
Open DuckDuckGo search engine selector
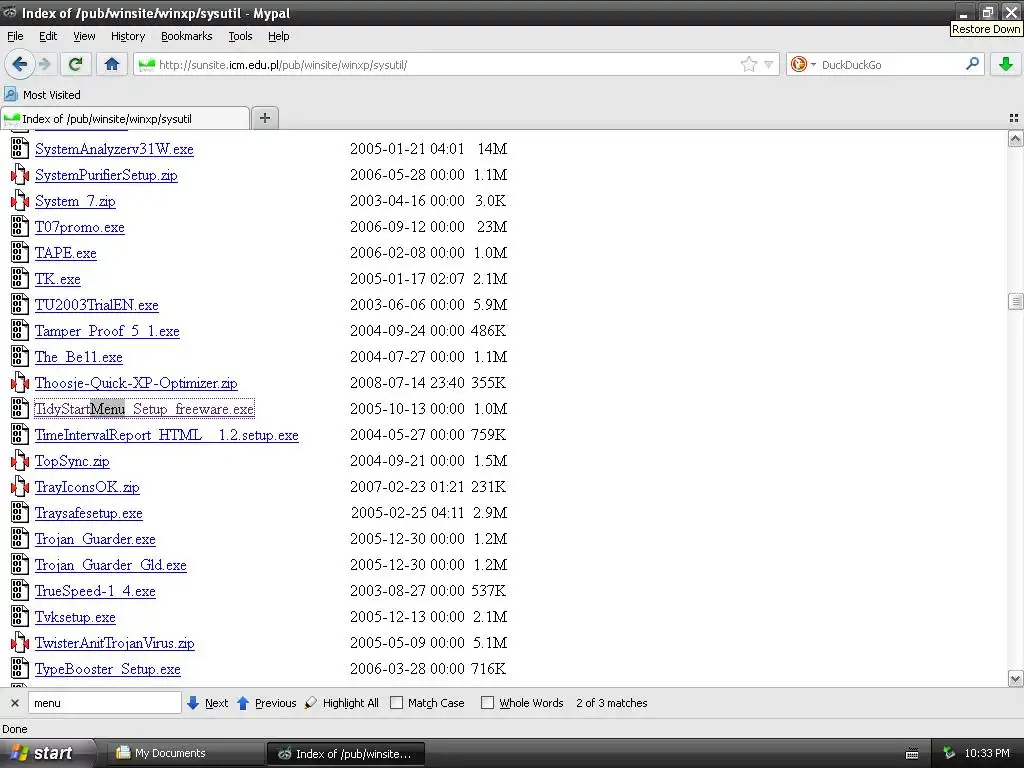click(x=803, y=64)
